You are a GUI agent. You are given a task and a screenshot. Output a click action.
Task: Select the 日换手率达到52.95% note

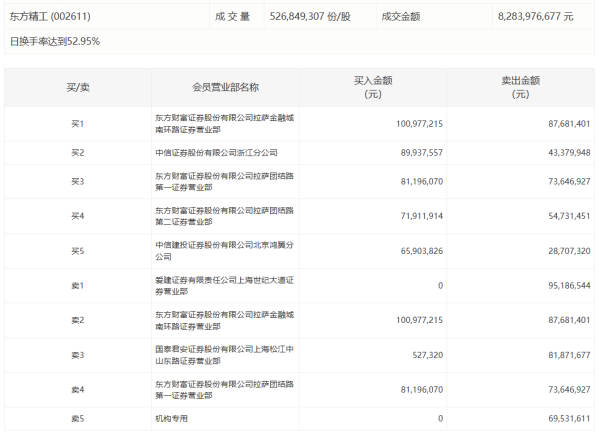[x=55, y=41]
